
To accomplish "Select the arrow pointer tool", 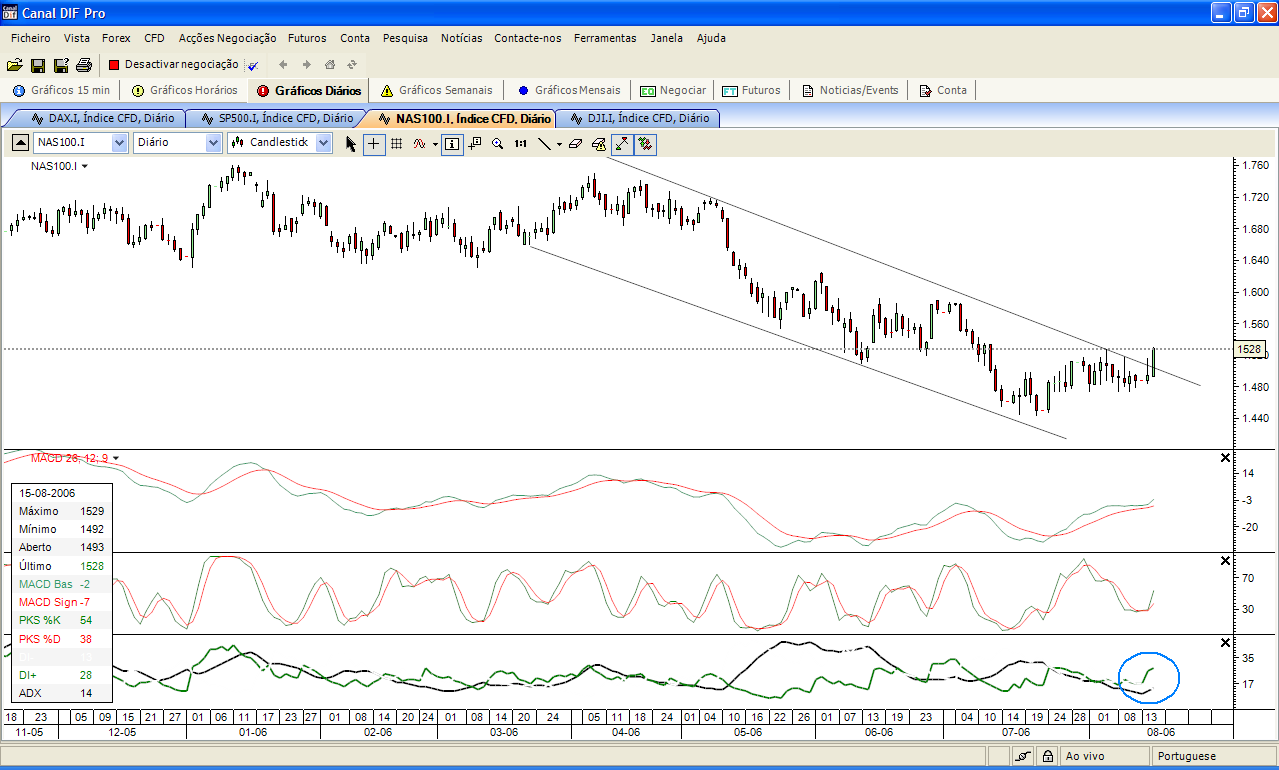I will point(351,143).
